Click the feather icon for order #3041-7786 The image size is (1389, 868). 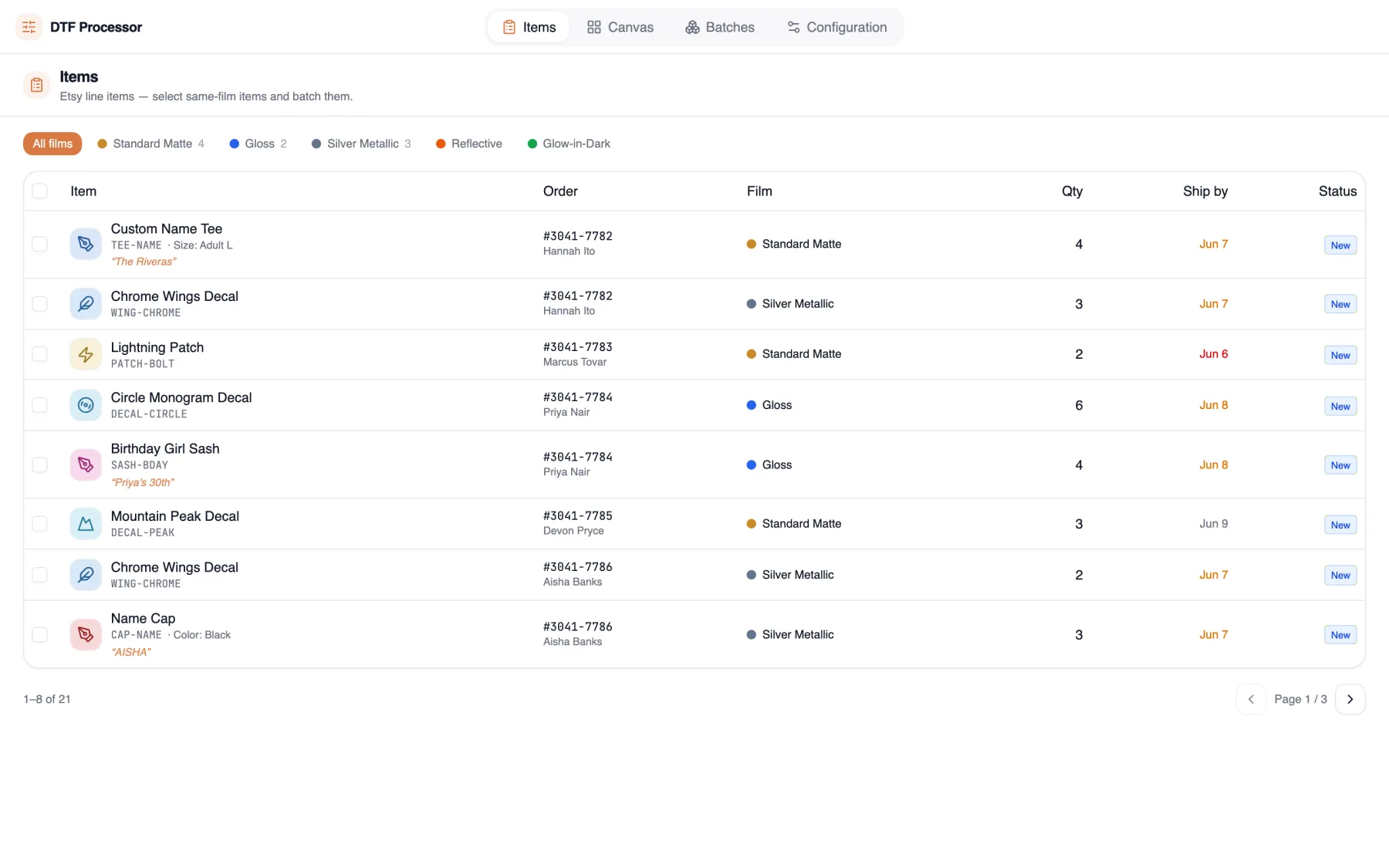coord(86,575)
